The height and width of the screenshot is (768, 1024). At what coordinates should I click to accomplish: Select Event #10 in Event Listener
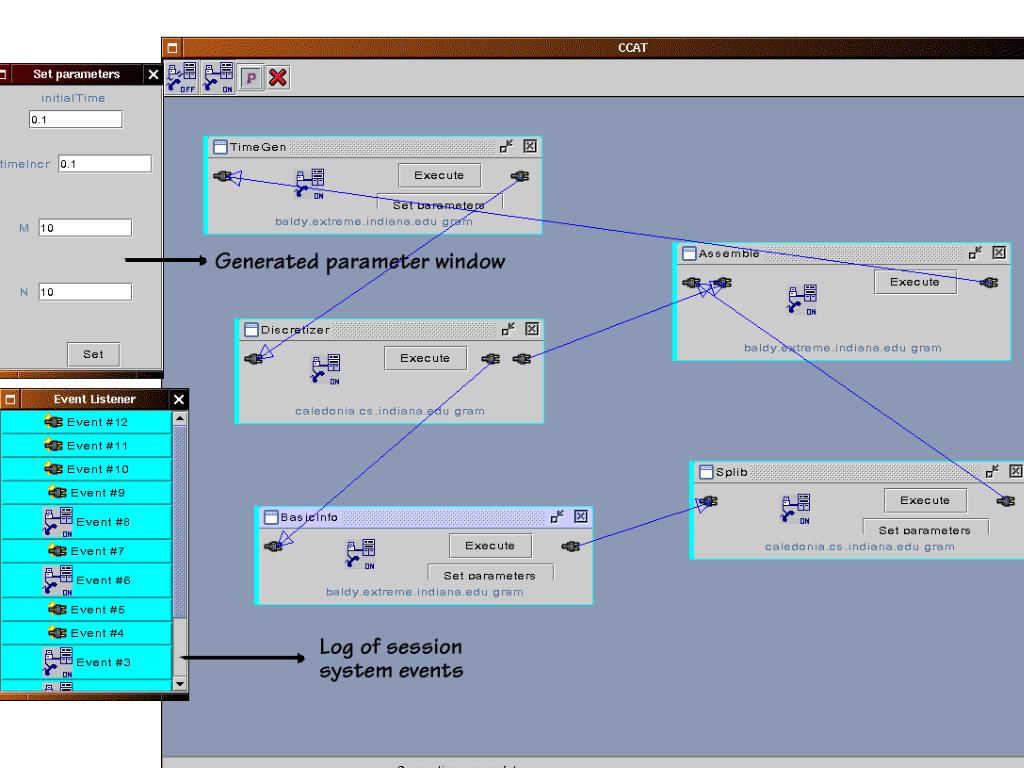86,469
